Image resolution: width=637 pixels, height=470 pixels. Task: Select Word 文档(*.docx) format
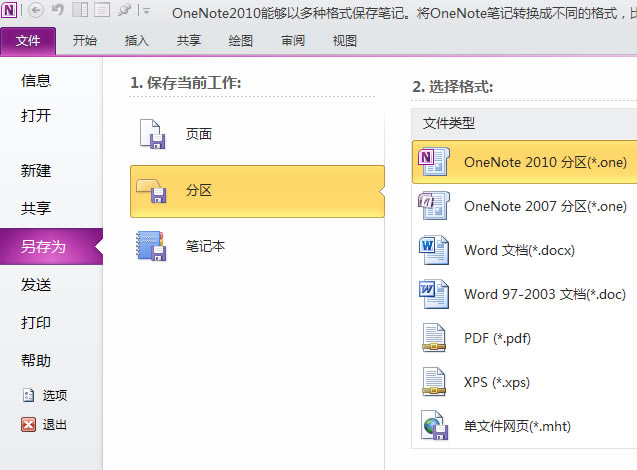[524, 250]
